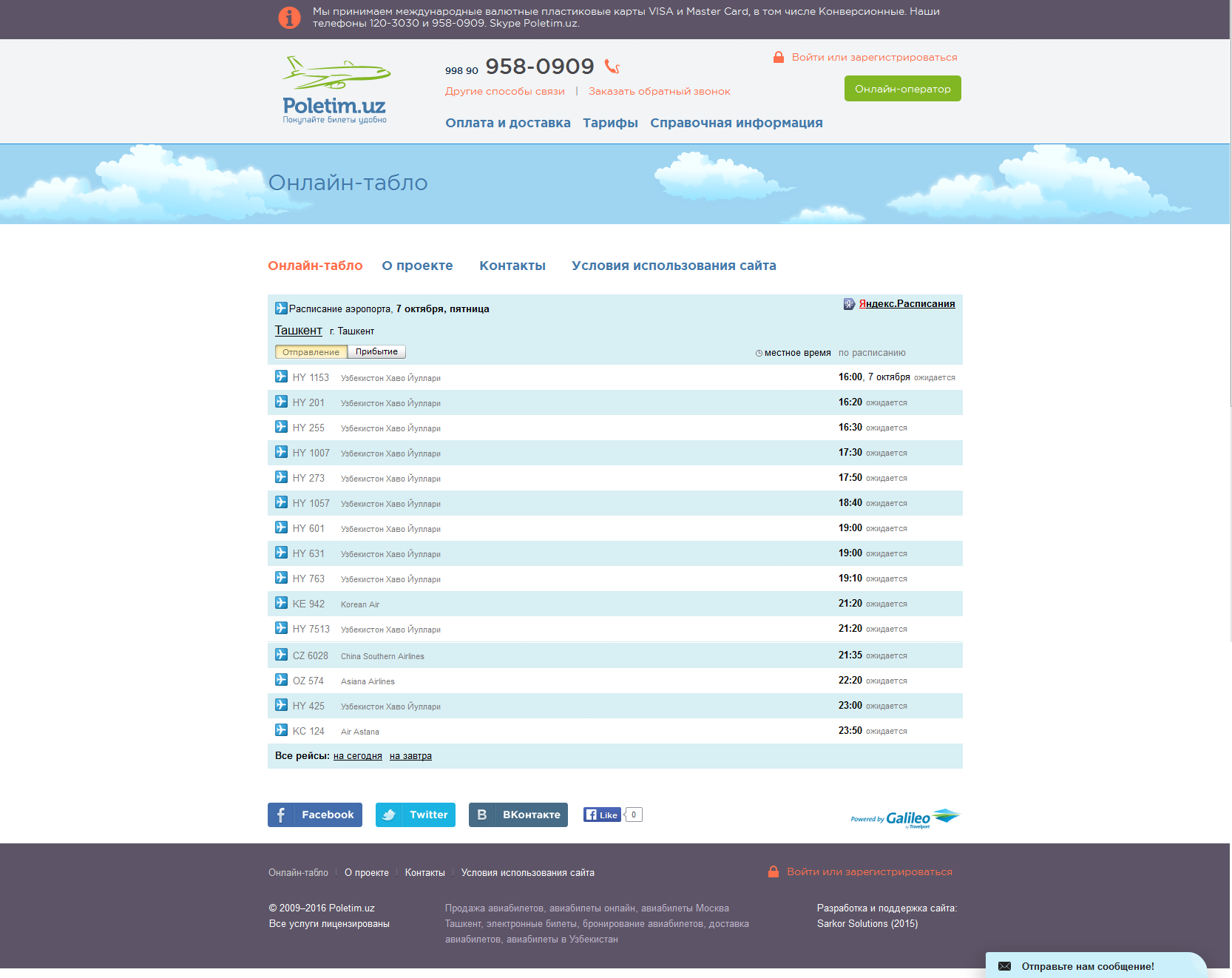Open footer Онлайн-табло link
This screenshot has width=1232, height=978.
[298, 873]
